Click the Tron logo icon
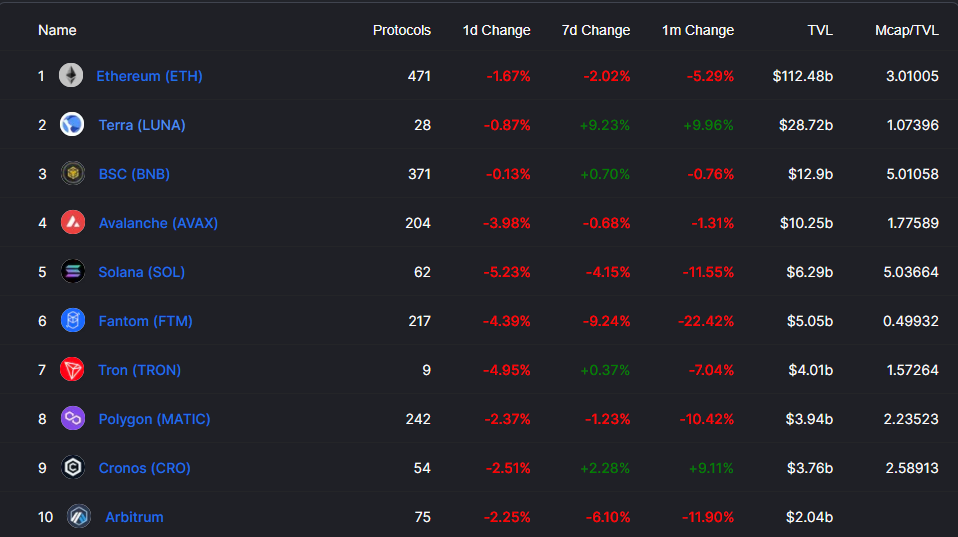Screen dimensions: 958x537 click(72, 370)
